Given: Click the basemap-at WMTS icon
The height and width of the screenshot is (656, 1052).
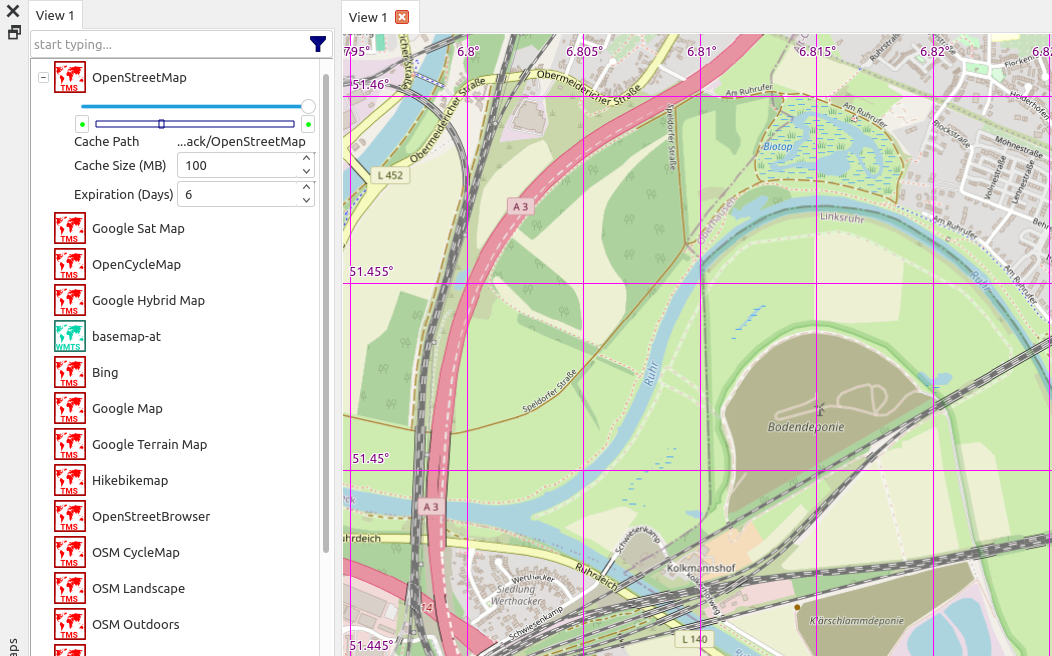Looking at the screenshot, I should tap(70, 337).
